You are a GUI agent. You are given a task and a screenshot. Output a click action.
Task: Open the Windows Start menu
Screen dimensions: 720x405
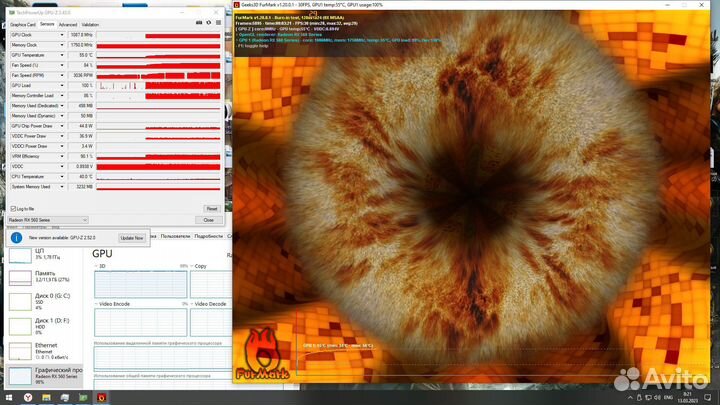click(x=8, y=398)
